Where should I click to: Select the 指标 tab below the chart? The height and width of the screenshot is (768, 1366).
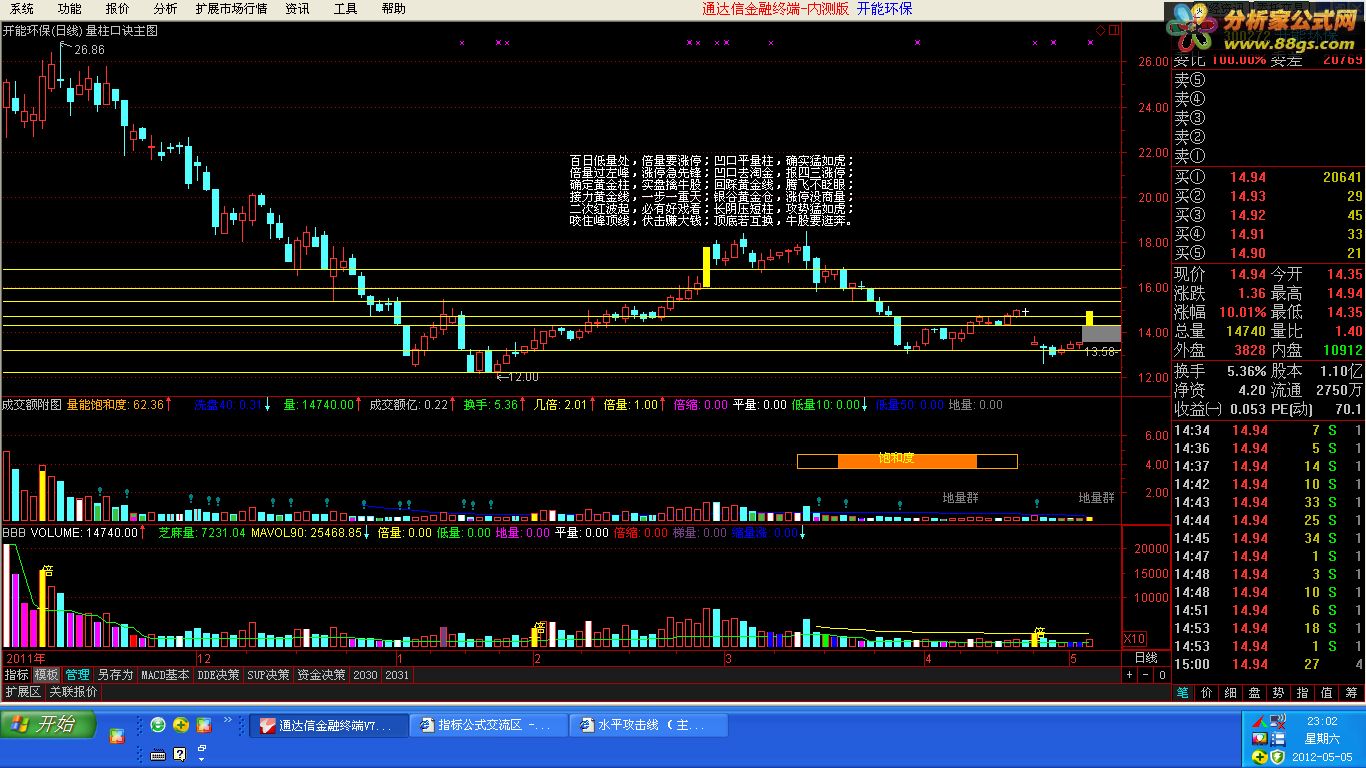point(16,675)
